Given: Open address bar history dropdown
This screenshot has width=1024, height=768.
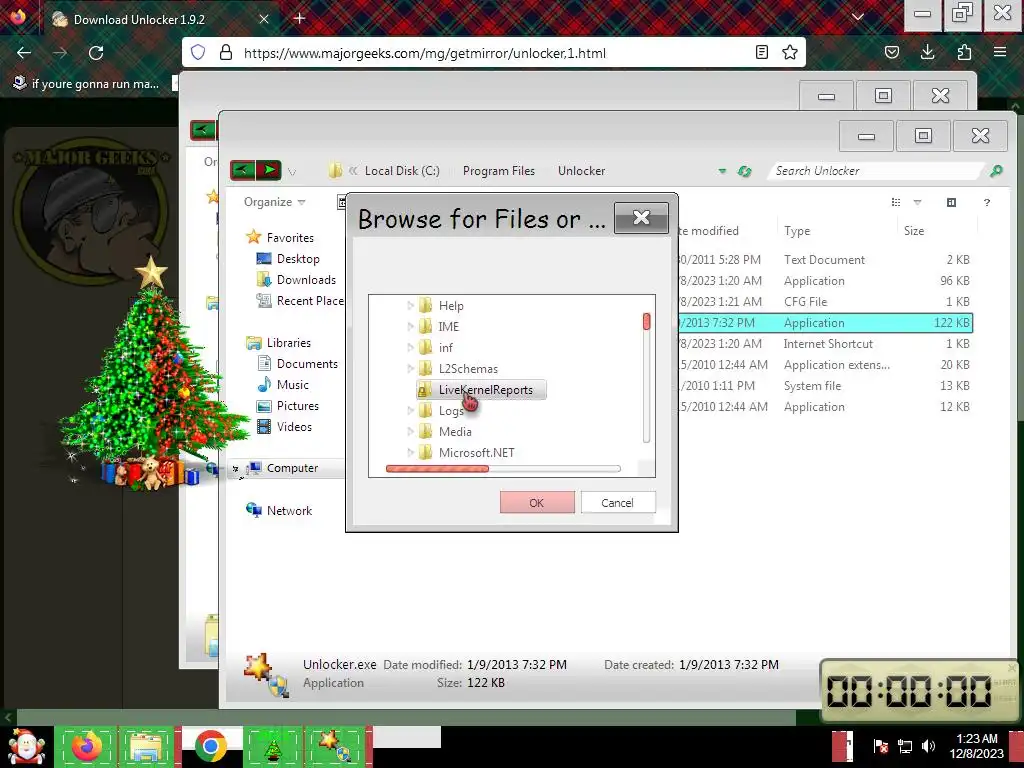Looking at the screenshot, I should click(x=722, y=171).
